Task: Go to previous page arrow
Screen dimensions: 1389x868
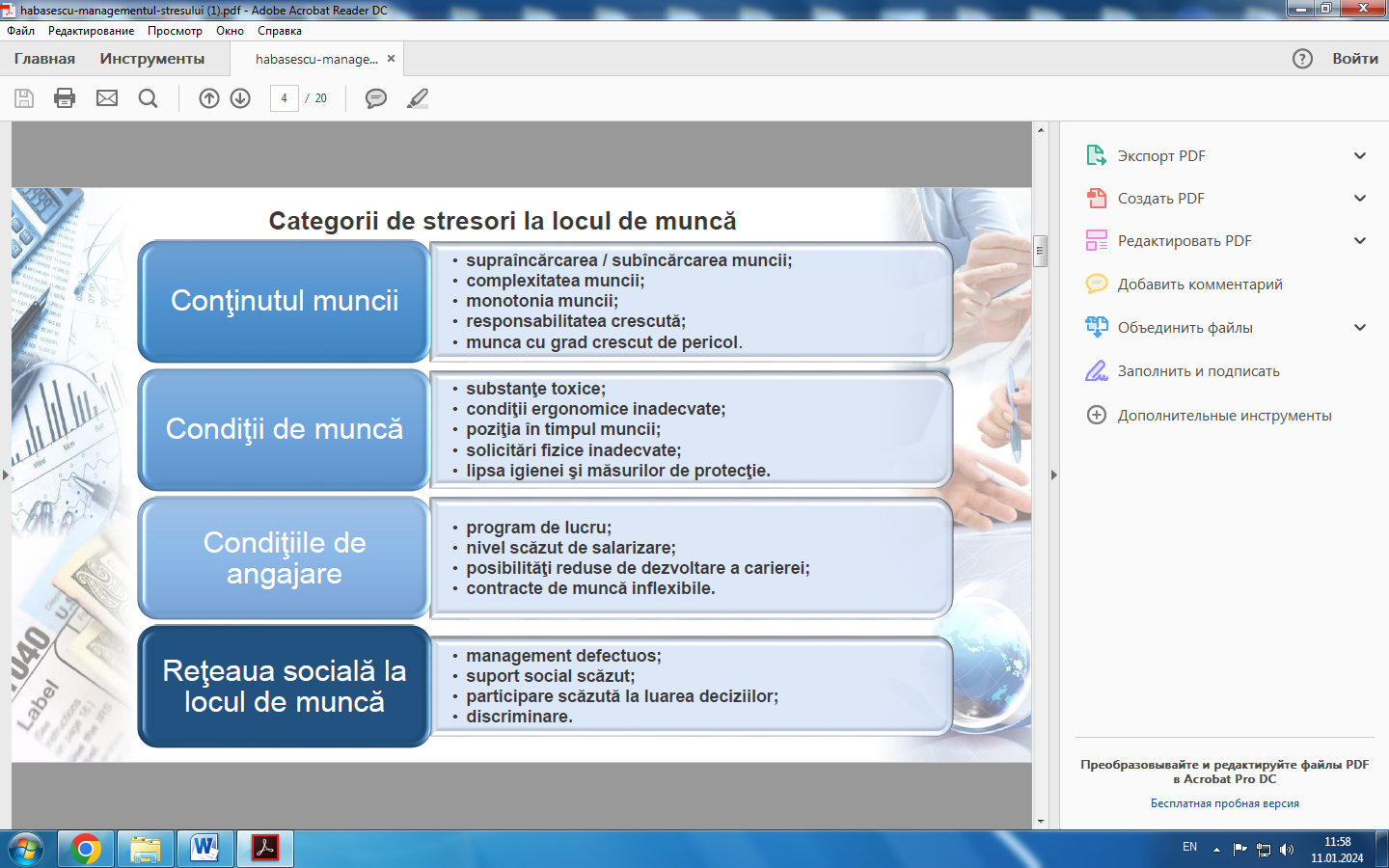Action: (209, 98)
